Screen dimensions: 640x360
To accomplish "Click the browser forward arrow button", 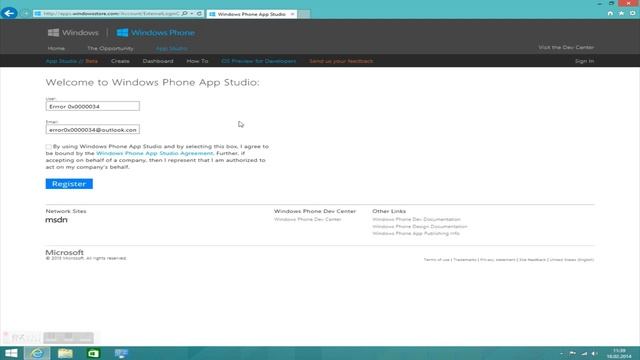I will (x=25, y=13).
